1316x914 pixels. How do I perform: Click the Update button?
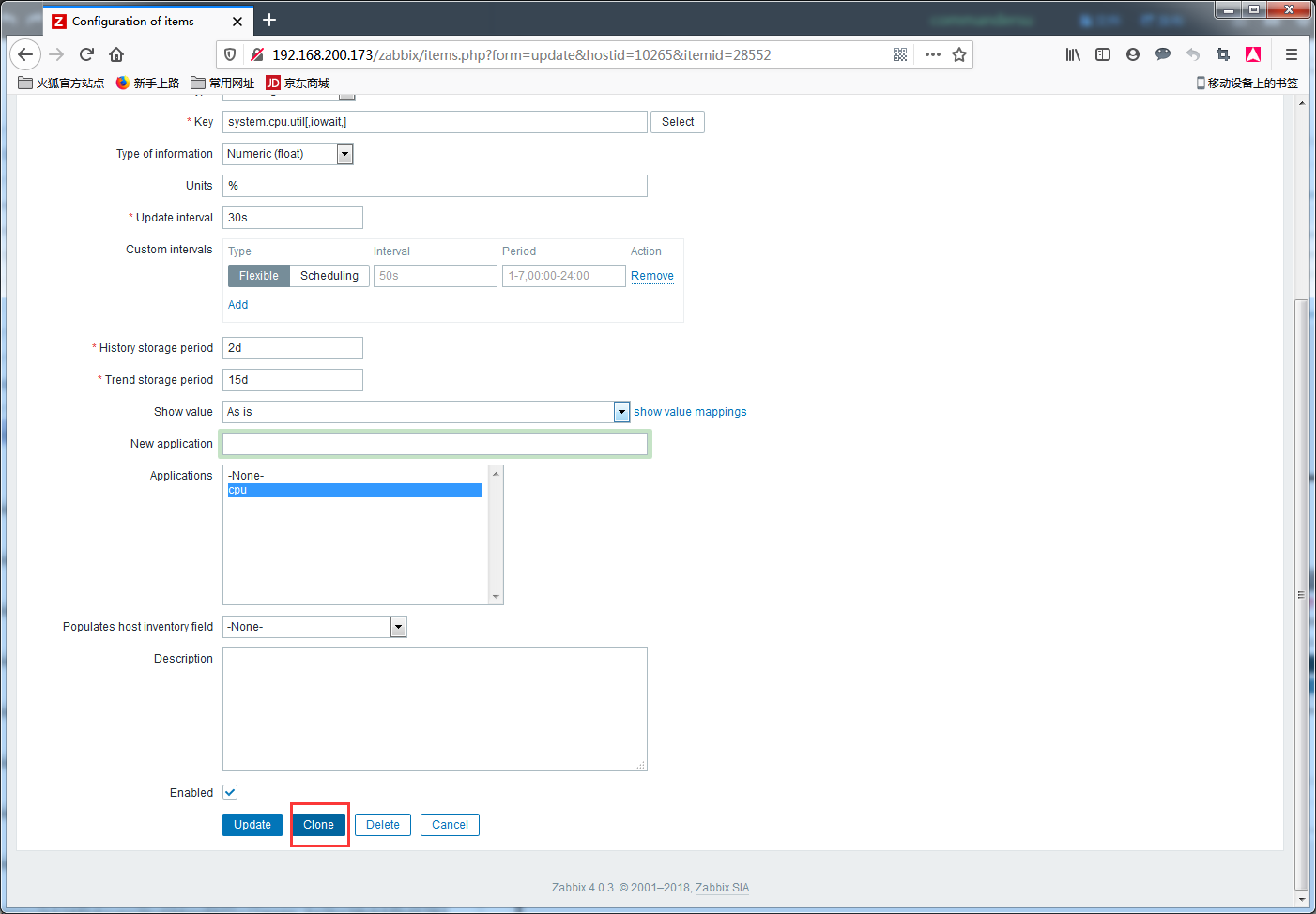(252, 825)
